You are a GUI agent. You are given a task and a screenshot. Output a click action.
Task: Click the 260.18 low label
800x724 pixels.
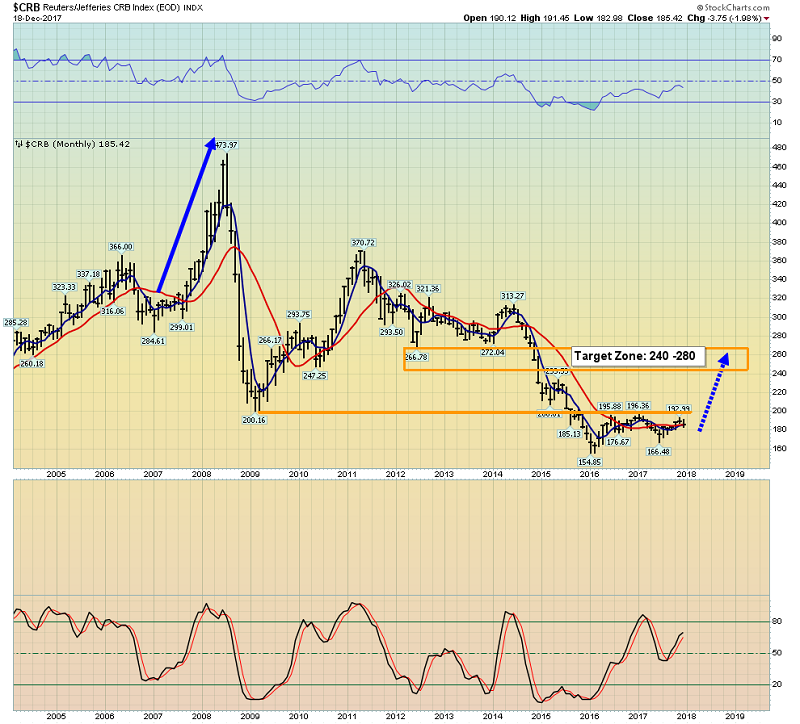pyautogui.click(x=32, y=364)
